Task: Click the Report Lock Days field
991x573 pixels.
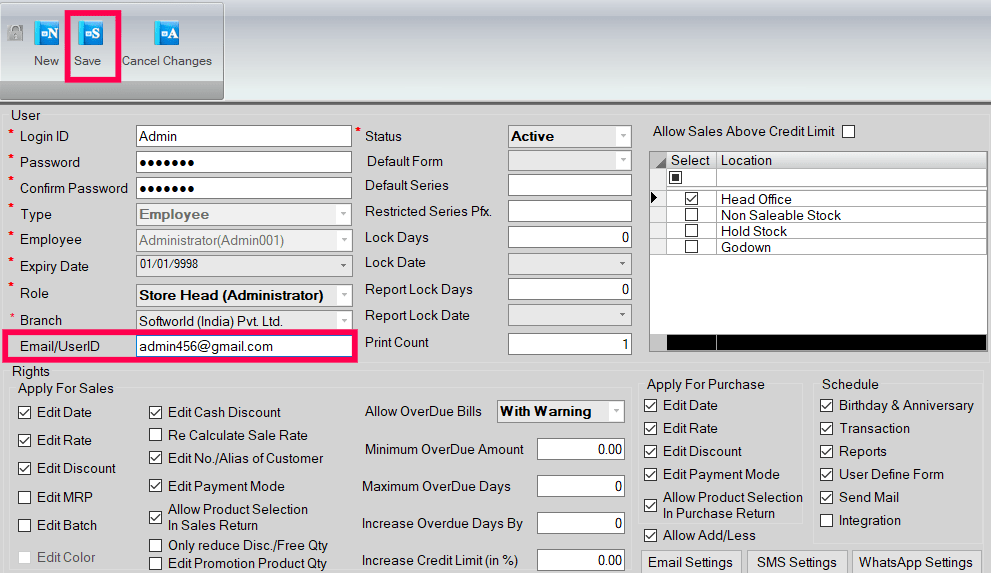Action: (x=569, y=289)
